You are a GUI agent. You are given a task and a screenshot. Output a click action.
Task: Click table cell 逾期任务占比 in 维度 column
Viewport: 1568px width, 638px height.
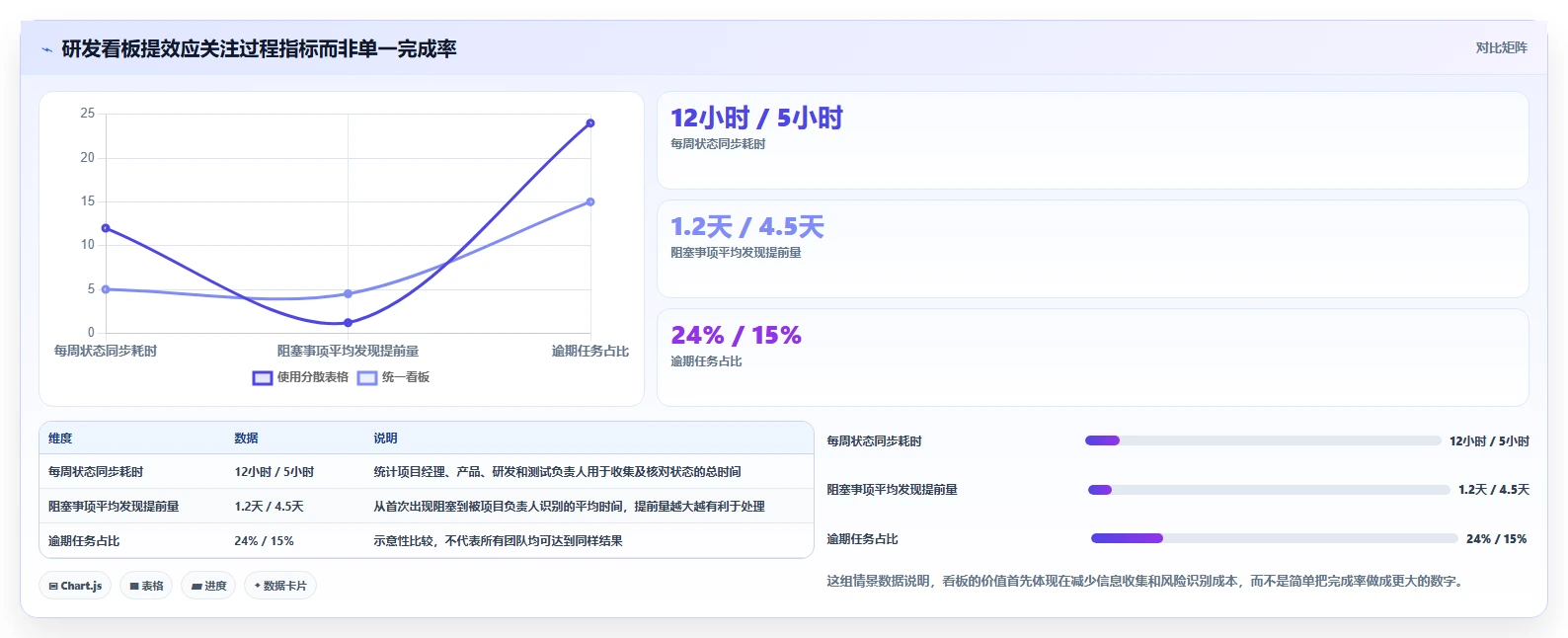point(84,541)
